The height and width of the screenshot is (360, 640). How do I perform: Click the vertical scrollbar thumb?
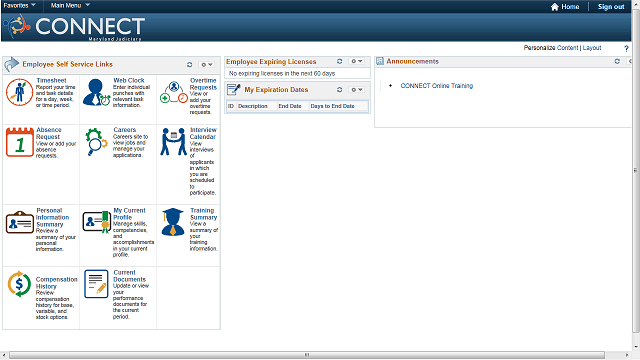636,171
